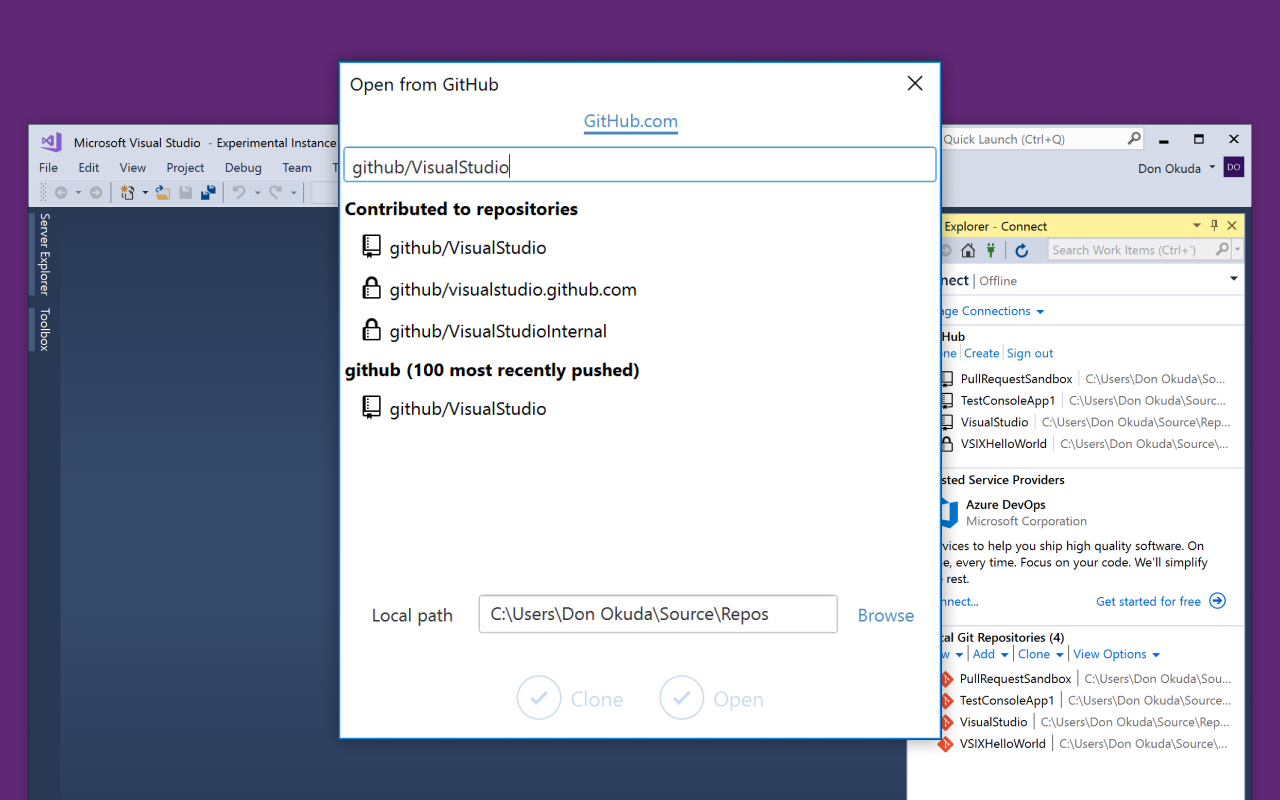Open the Manage Connections dropdown
This screenshot has width=1280, height=800.
coord(1040,312)
